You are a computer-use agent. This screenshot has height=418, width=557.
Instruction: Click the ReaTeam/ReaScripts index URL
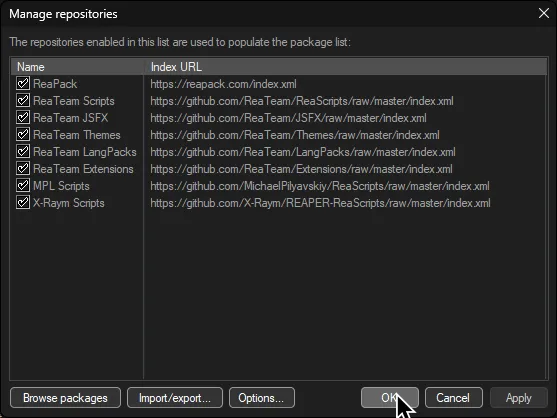pos(302,101)
